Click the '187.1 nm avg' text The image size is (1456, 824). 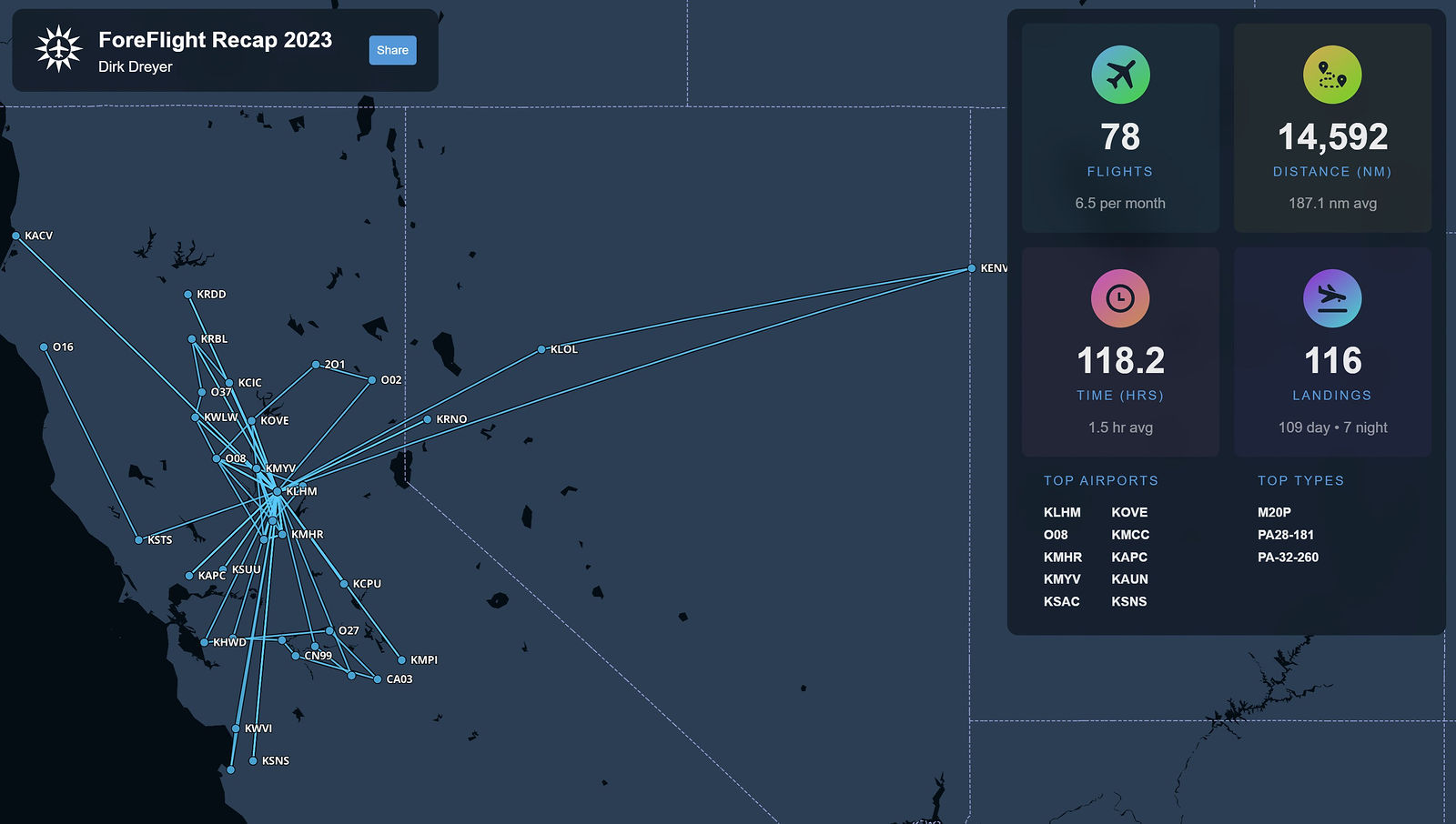coord(1332,204)
